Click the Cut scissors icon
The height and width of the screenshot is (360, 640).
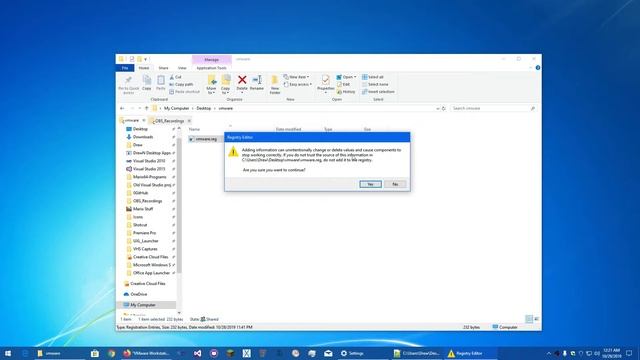tap(176, 77)
